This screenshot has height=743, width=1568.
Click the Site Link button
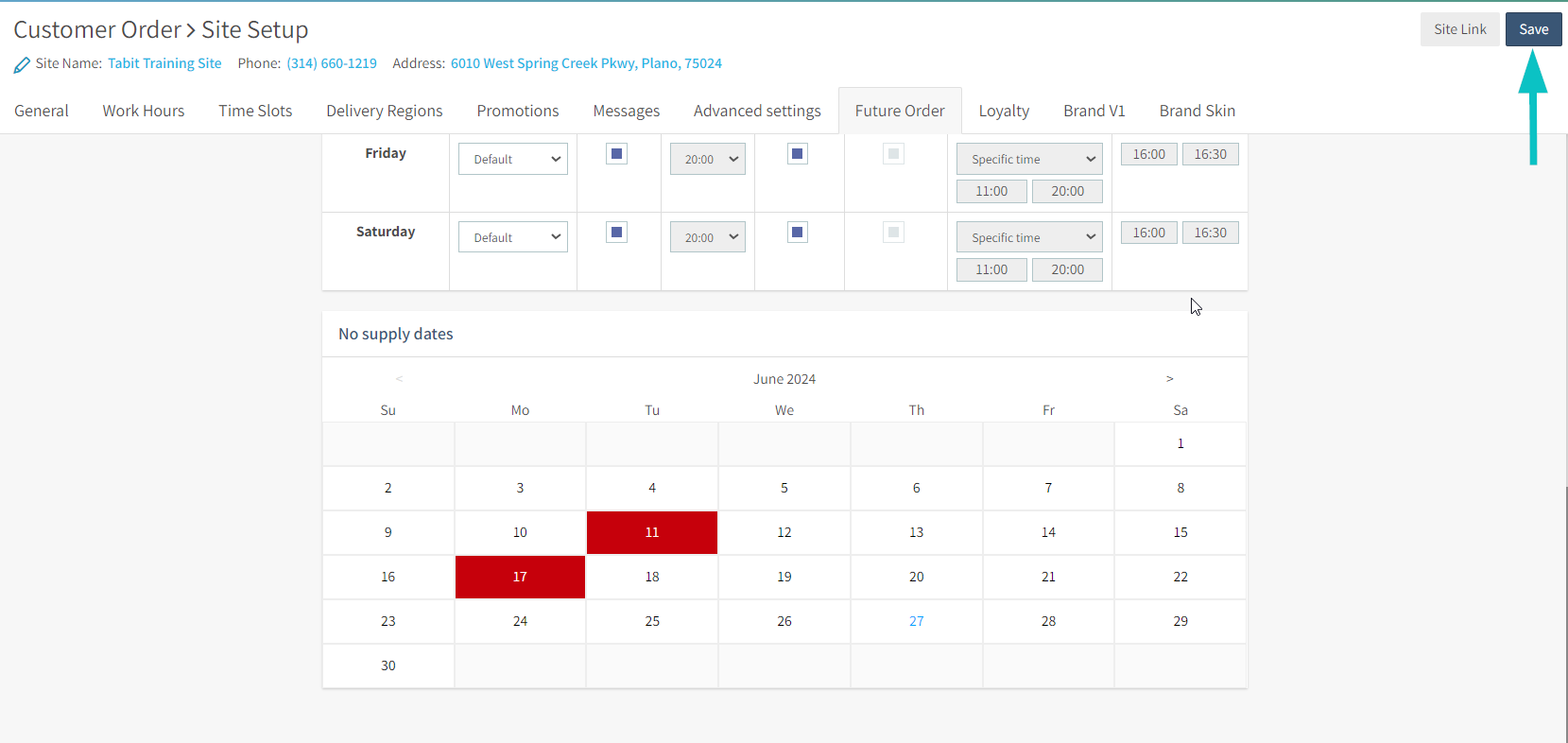[1459, 29]
